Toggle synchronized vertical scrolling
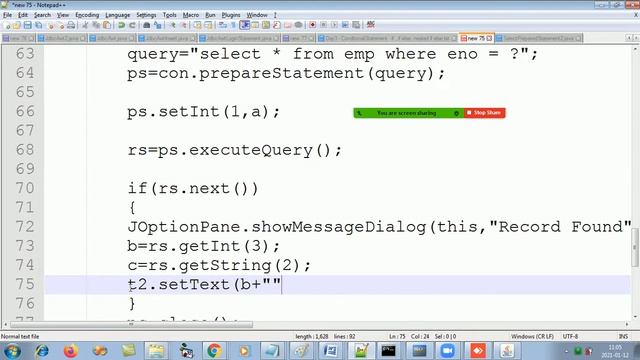 [x=198, y=25]
